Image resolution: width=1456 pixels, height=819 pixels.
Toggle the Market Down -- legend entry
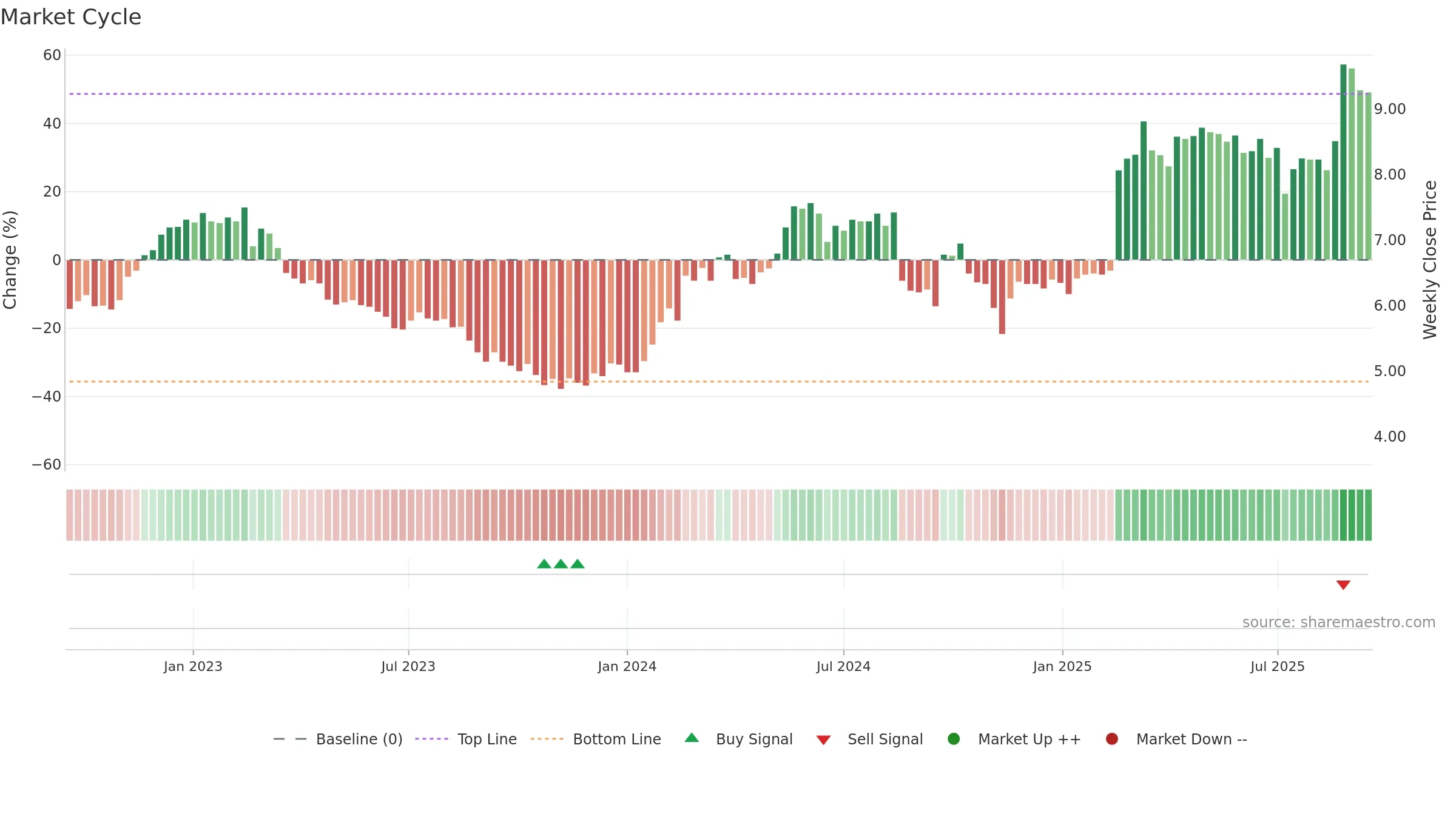[1176, 739]
